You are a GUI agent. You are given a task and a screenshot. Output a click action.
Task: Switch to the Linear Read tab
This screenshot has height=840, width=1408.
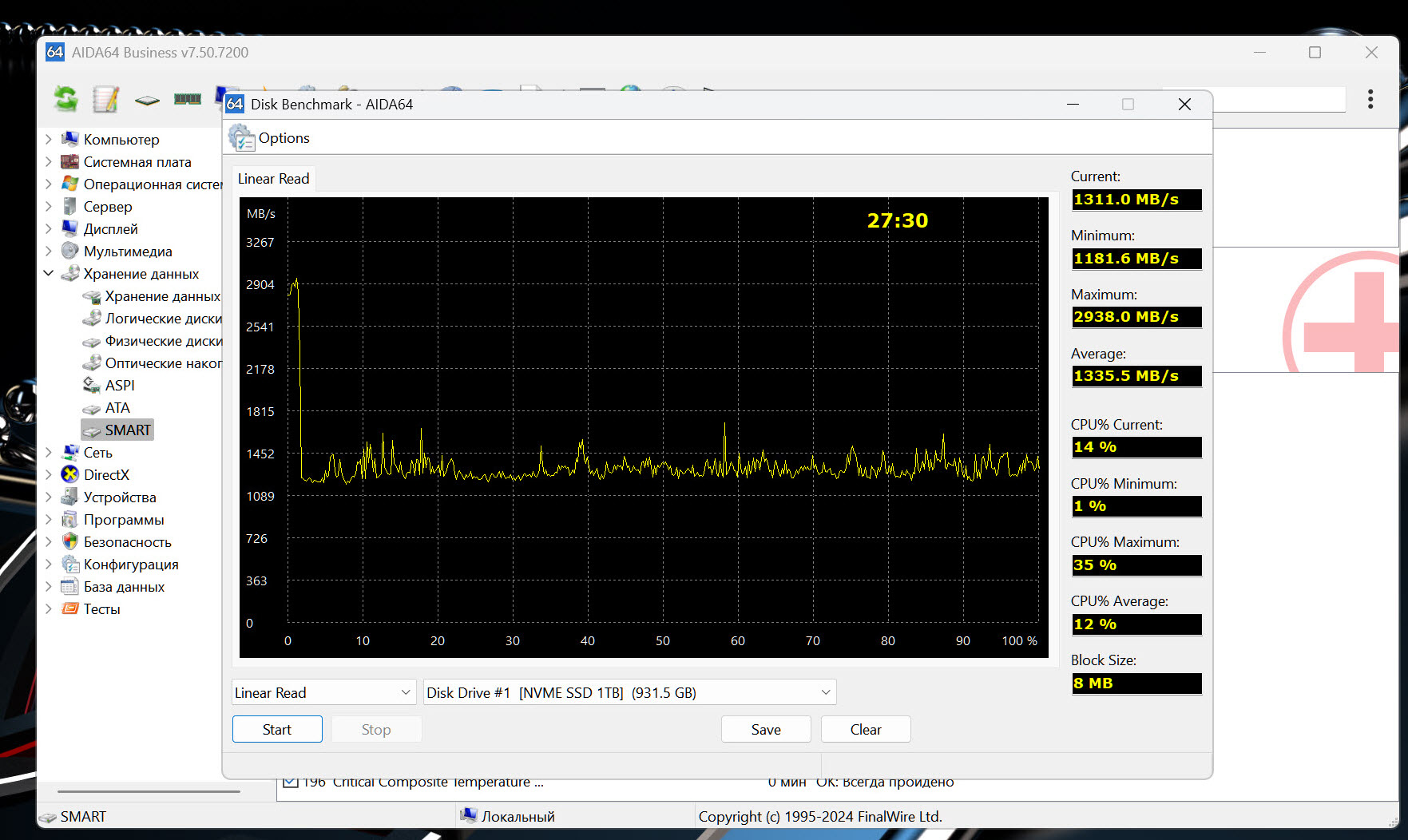(x=273, y=179)
